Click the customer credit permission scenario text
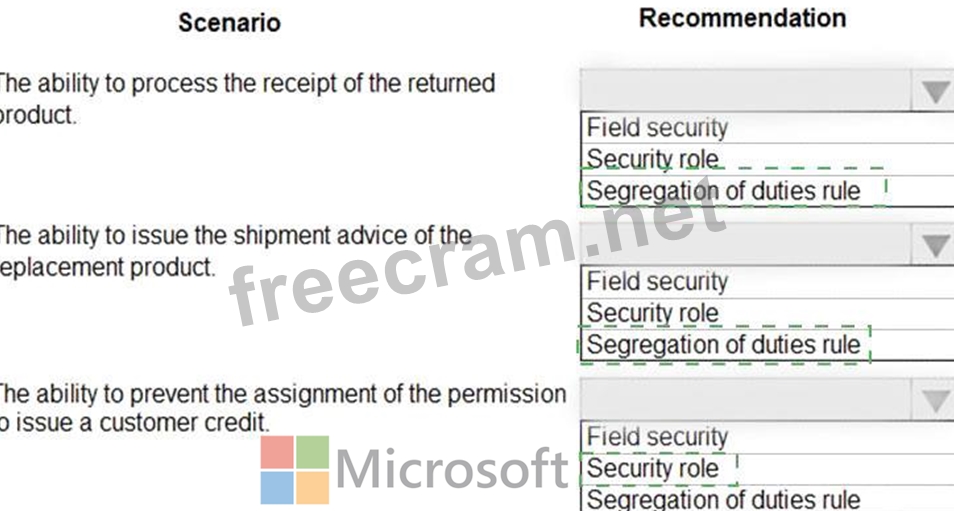The width and height of the screenshot is (954, 511). 280,407
